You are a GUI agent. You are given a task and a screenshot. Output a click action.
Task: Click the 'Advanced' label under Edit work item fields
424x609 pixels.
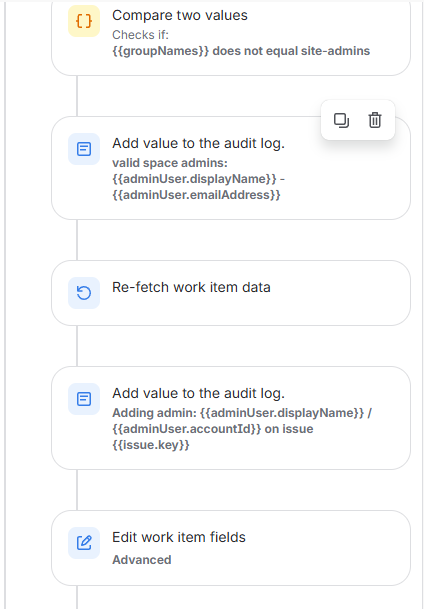coord(142,560)
